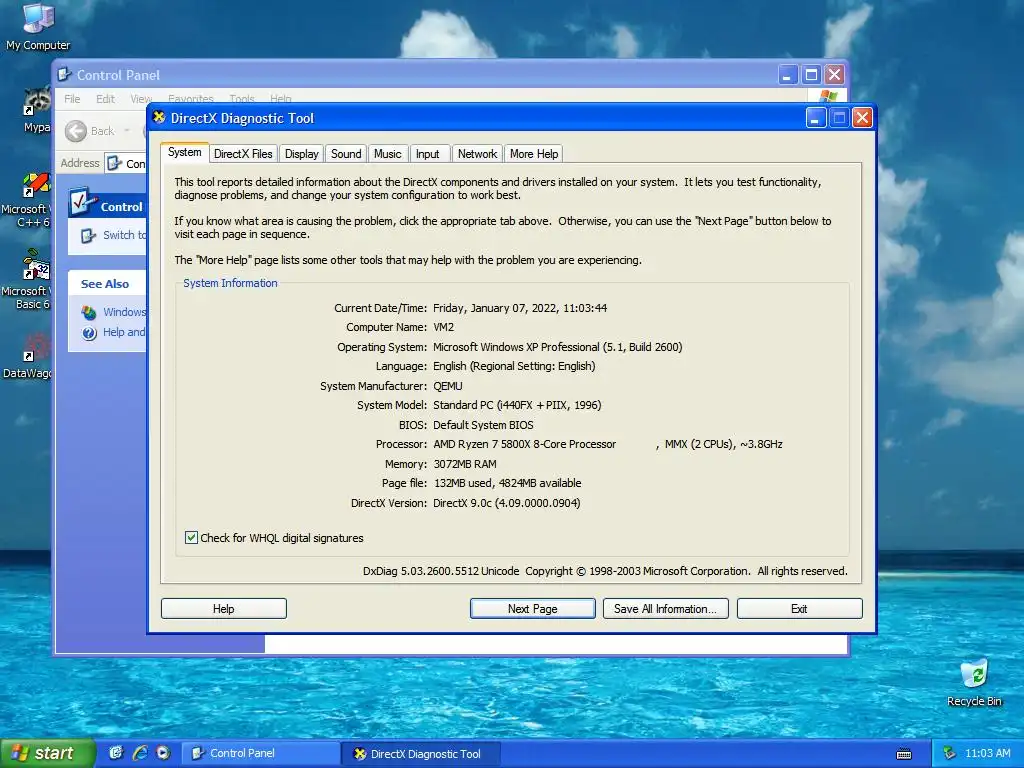Click the DirectX 9.0c version value

pos(506,503)
